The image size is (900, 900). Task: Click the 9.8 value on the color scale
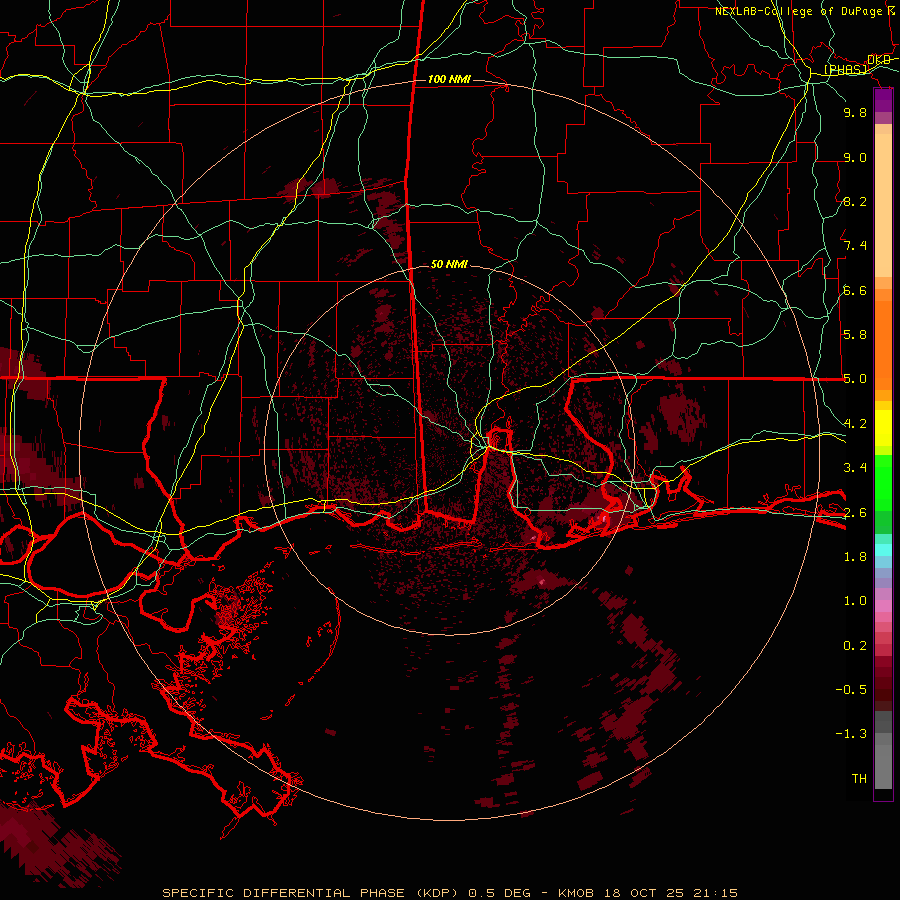tap(855, 113)
